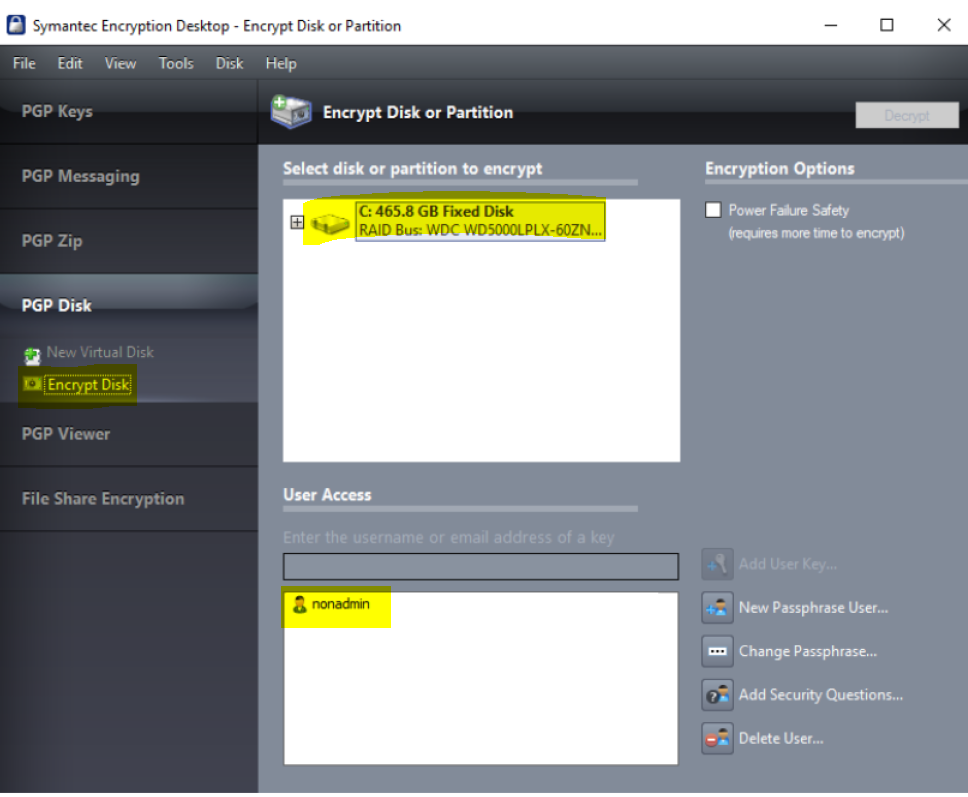Click the New Passphrase User icon
This screenshot has width=968, height=797.
pyautogui.click(x=717, y=607)
